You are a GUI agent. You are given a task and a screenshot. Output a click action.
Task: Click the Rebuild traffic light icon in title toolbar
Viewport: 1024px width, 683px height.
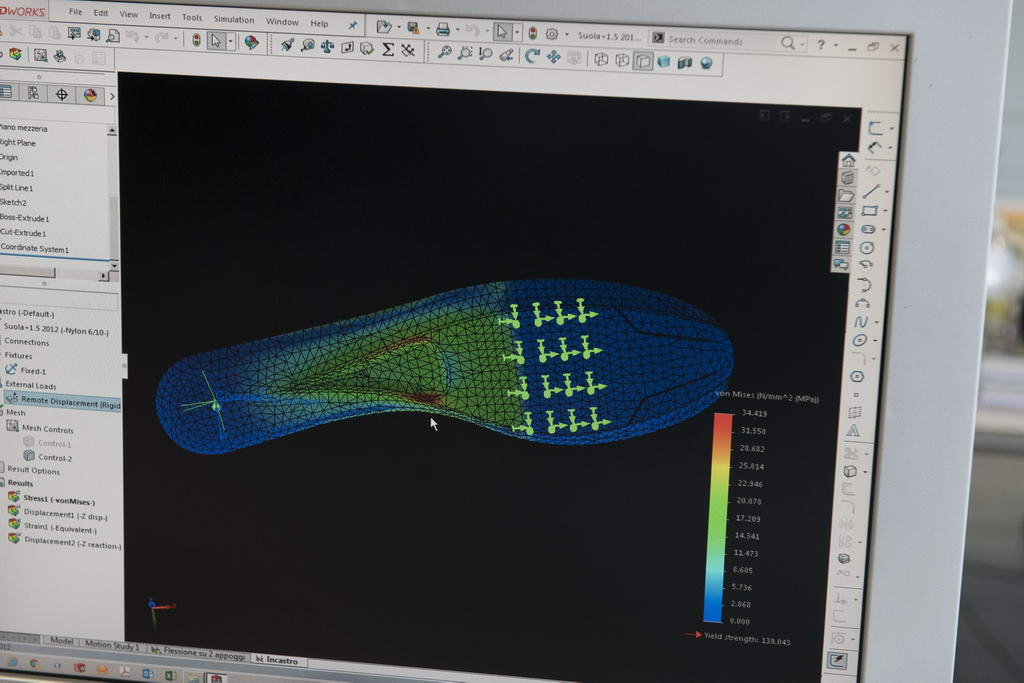[533, 33]
